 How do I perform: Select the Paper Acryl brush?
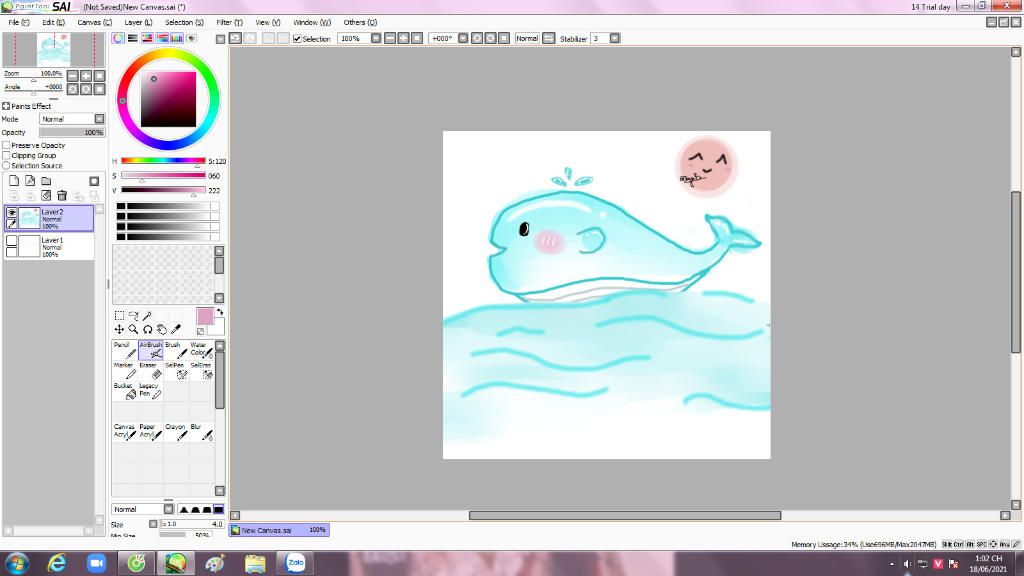click(x=150, y=432)
